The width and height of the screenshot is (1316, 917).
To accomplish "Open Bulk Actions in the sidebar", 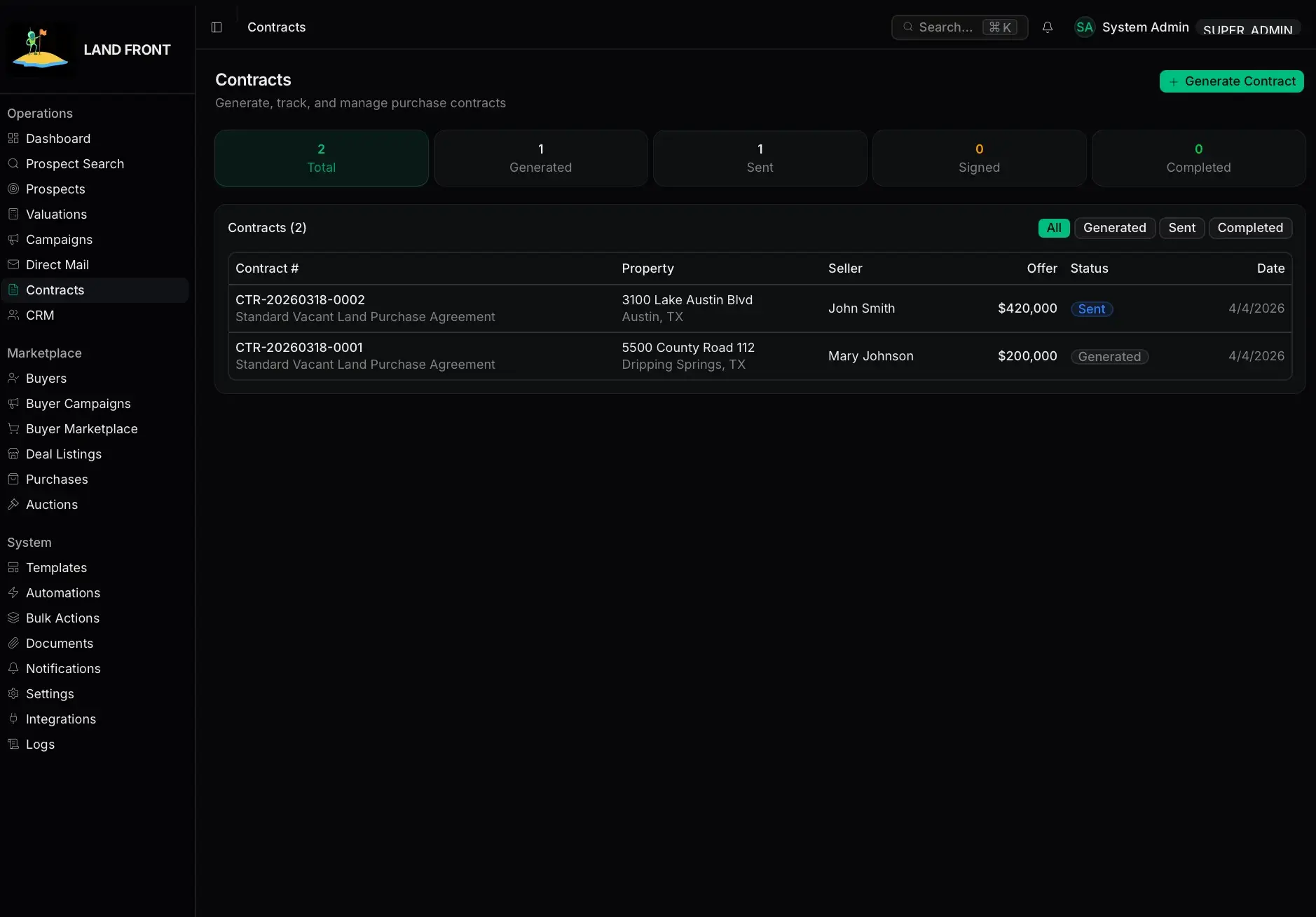I will pyautogui.click(x=95, y=618).
